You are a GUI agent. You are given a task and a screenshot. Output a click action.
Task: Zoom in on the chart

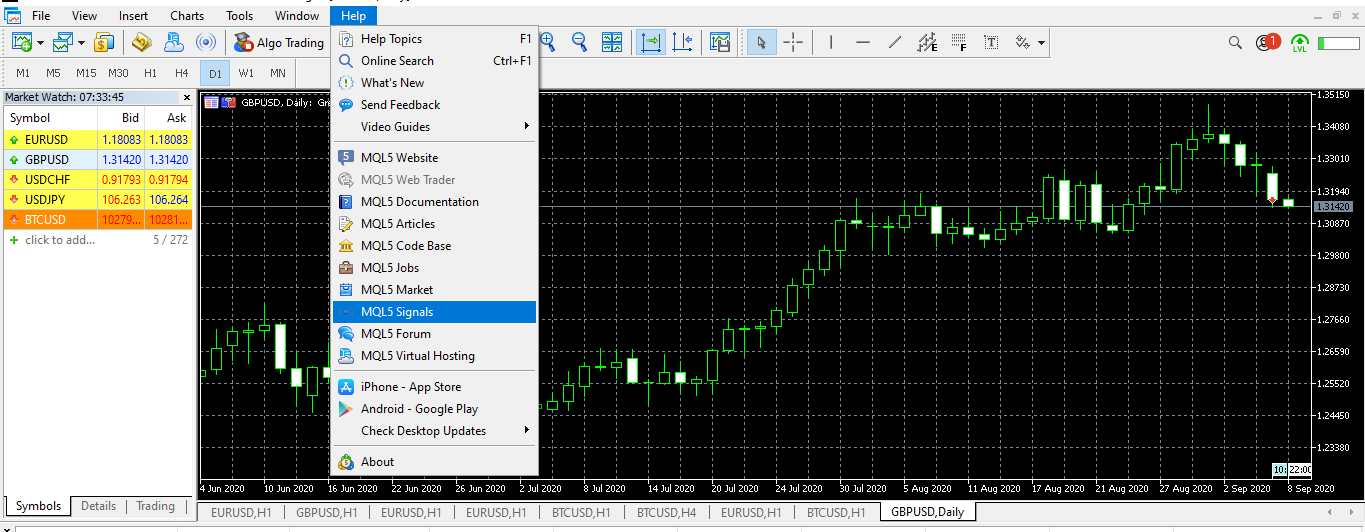coord(547,42)
